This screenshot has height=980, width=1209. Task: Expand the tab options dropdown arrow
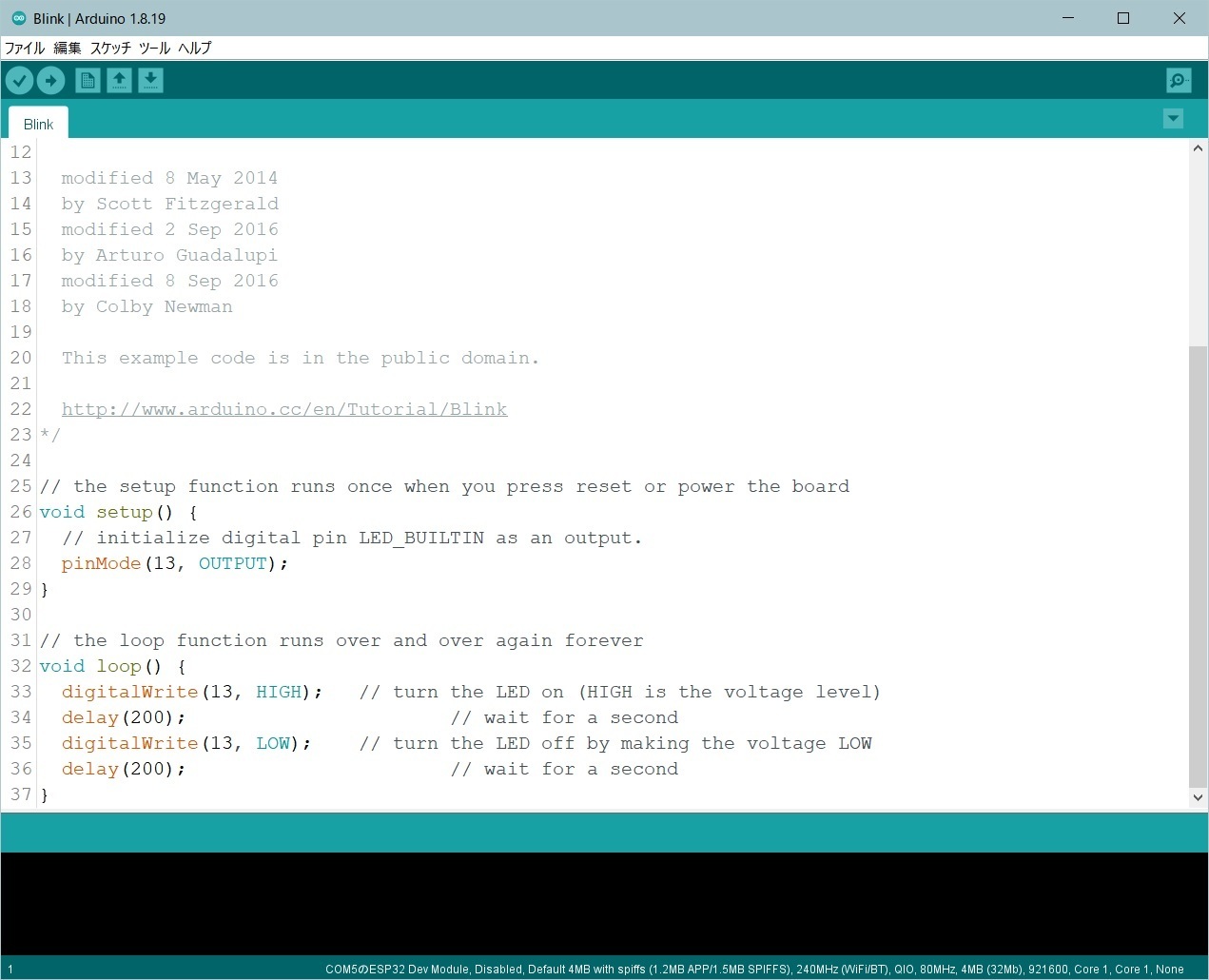pyautogui.click(x=1173, y=118)
